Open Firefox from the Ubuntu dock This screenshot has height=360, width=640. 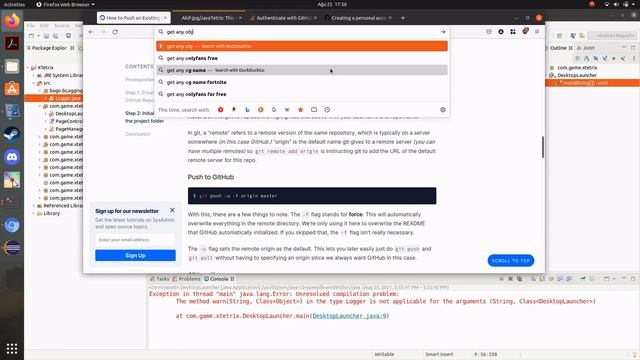pyautogui.click(x=12, y=20)
